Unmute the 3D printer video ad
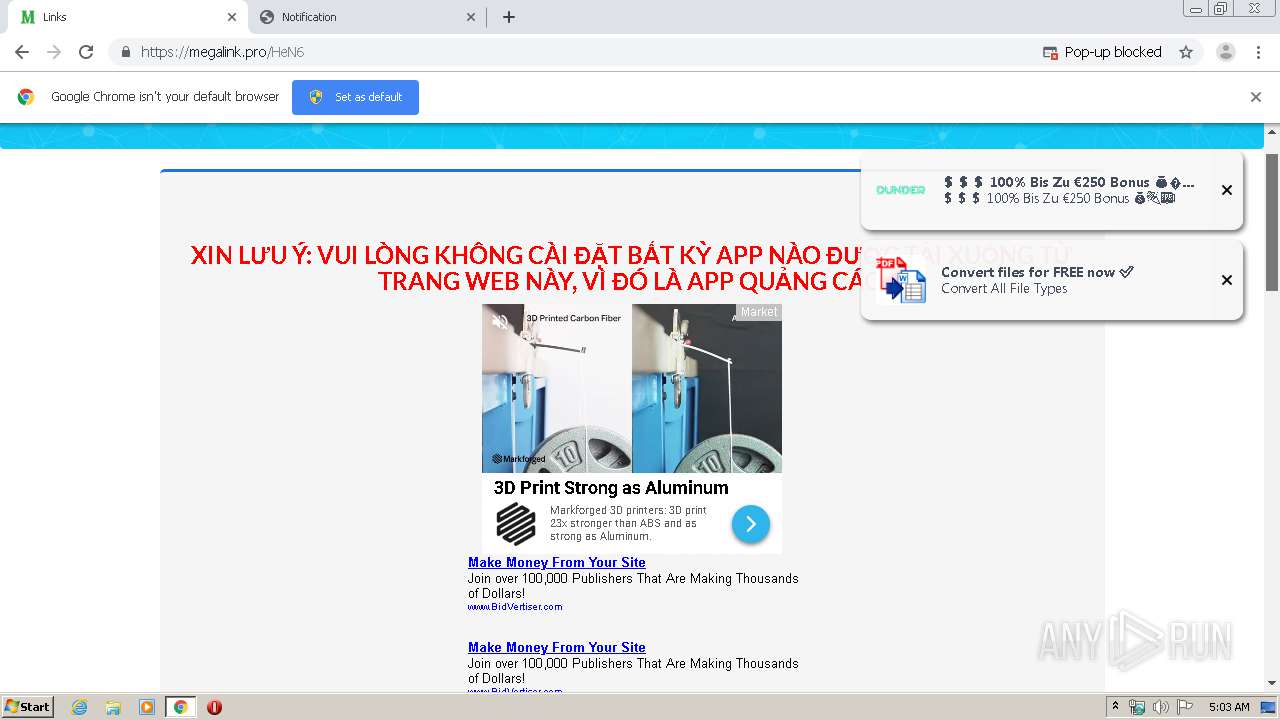 pyautogui.click(x=500, y=322)
